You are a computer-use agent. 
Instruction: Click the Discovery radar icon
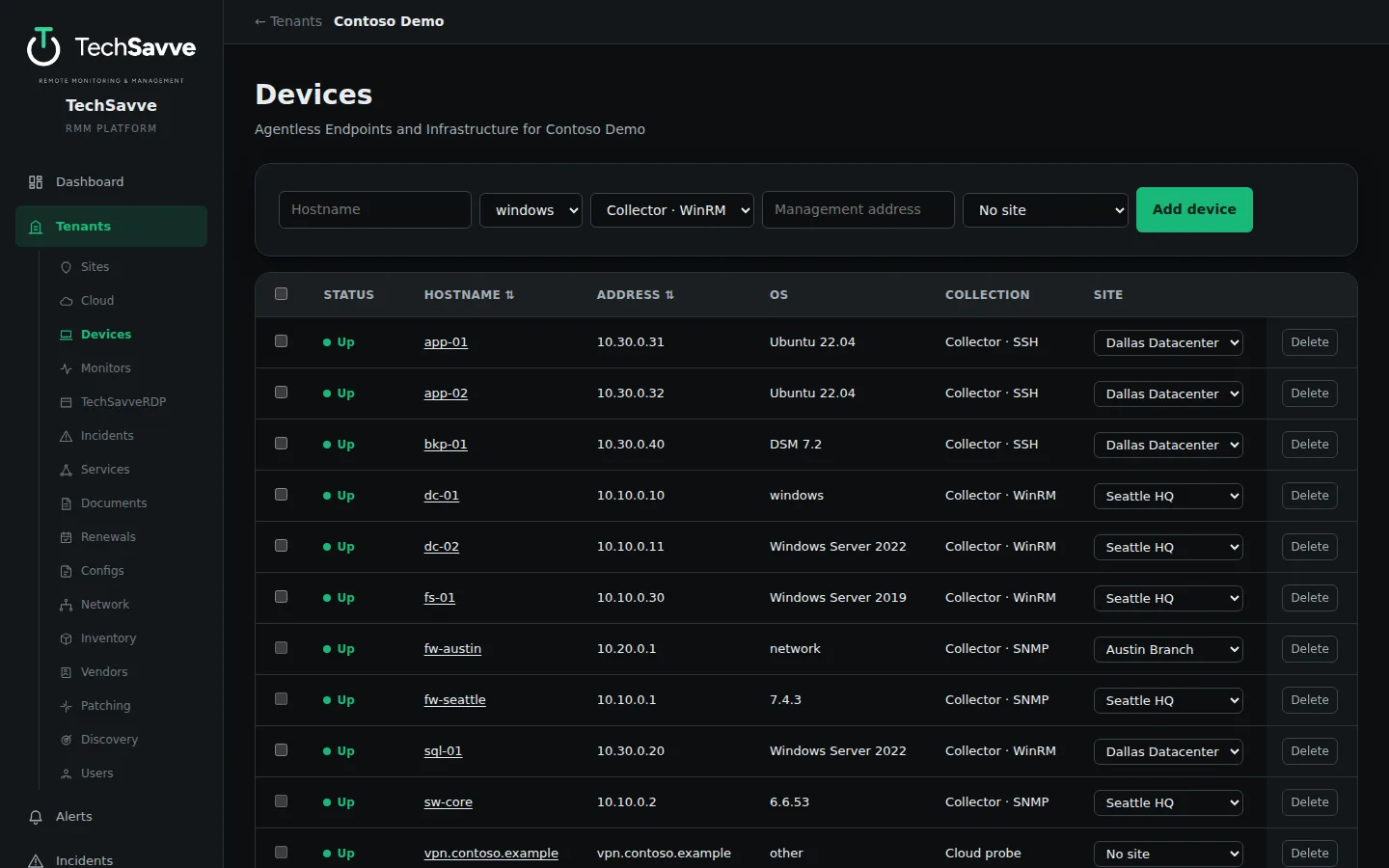pos(66,740)
